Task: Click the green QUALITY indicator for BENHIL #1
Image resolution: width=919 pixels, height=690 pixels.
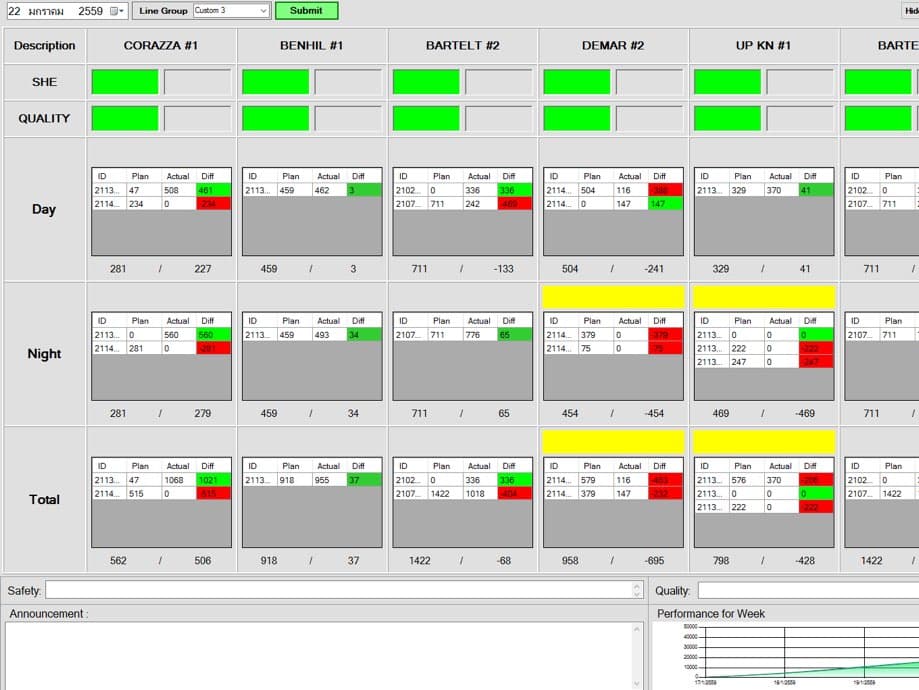Action: click(x=275, y=118)
